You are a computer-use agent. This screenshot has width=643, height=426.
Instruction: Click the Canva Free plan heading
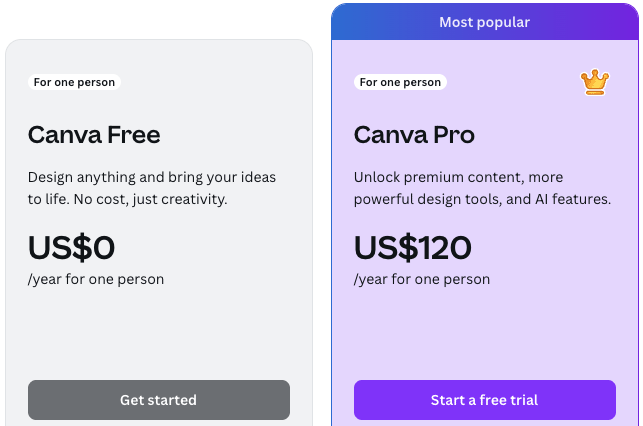pyautogui.click(x=94, y=135)
